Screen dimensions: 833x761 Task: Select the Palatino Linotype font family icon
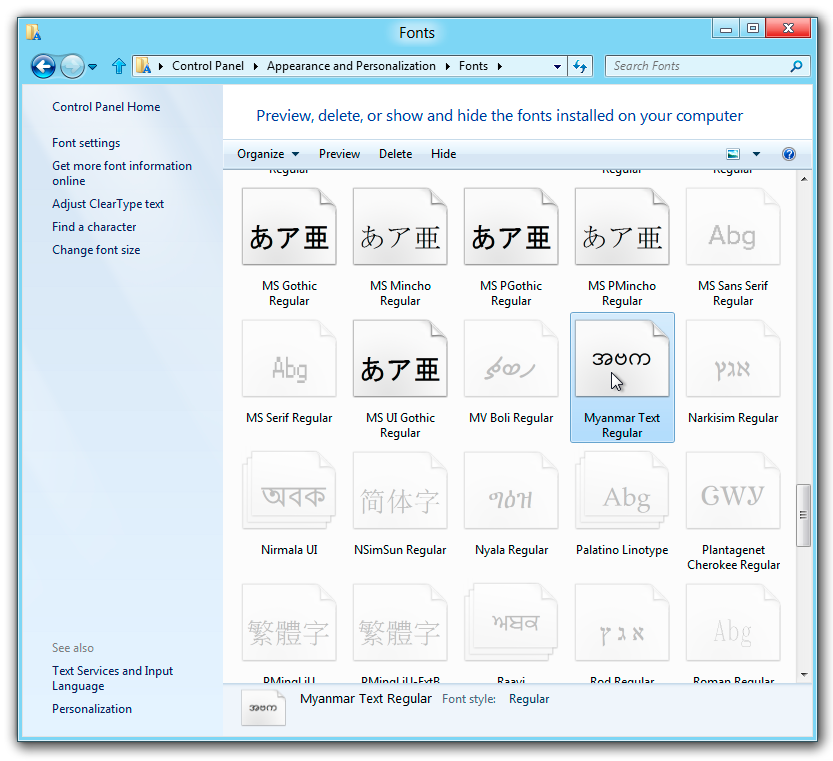(x=622, y=491)
